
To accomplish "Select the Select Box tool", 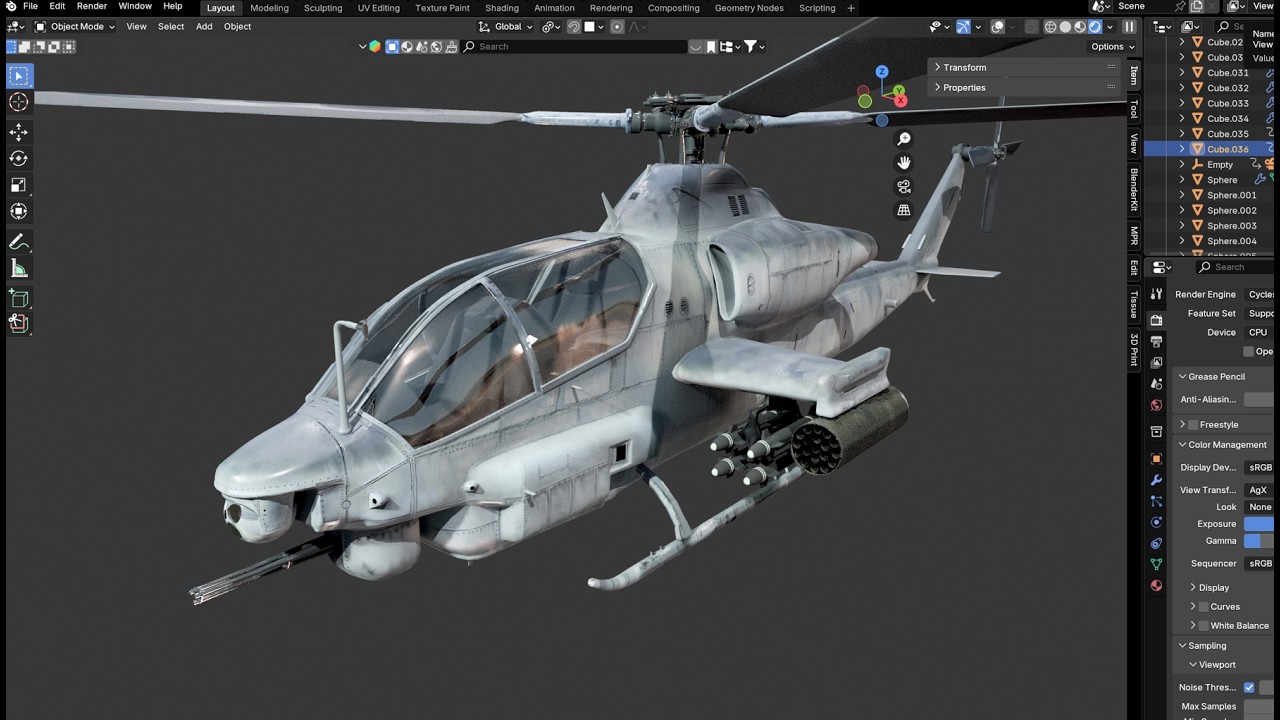I will point(18,76).
